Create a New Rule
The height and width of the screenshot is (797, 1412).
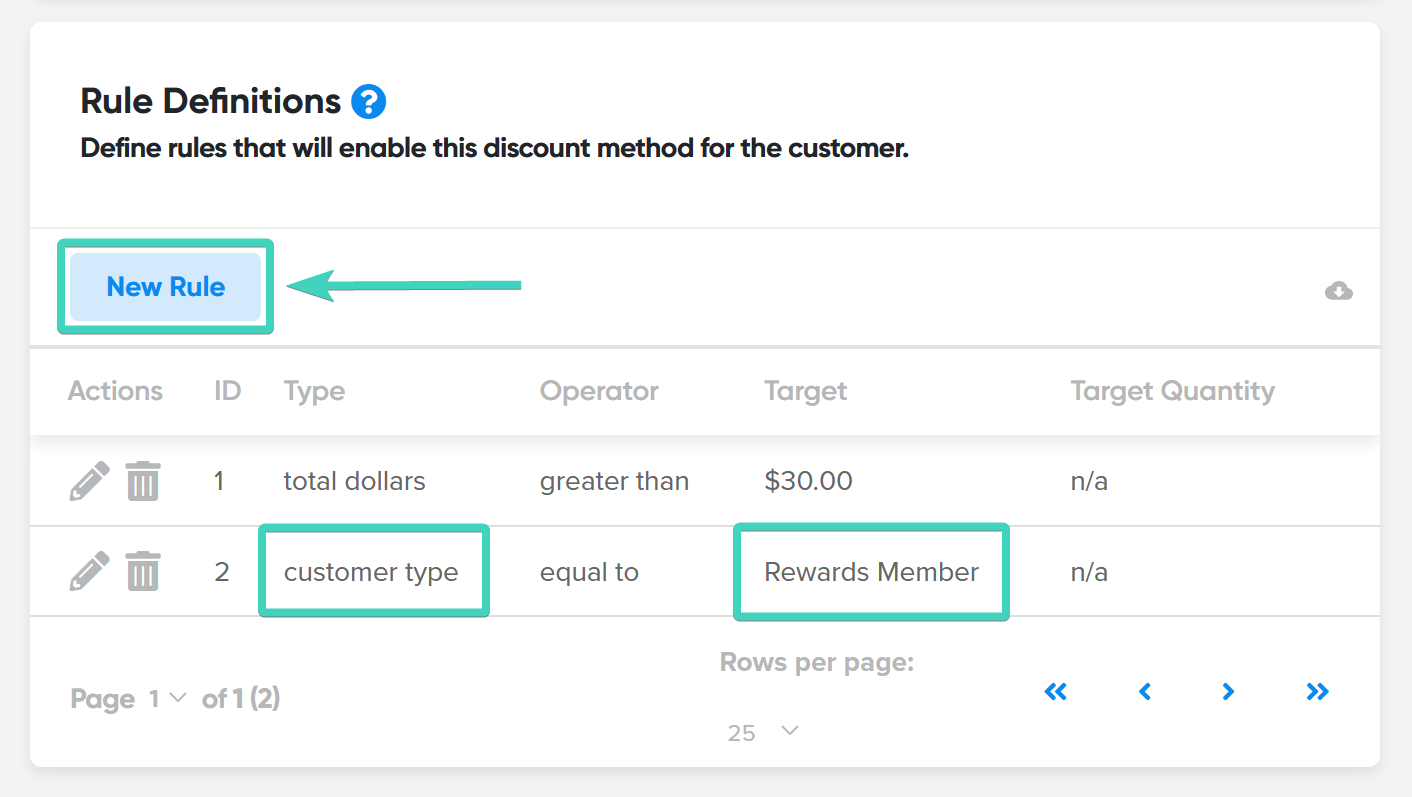coord(166,287)
